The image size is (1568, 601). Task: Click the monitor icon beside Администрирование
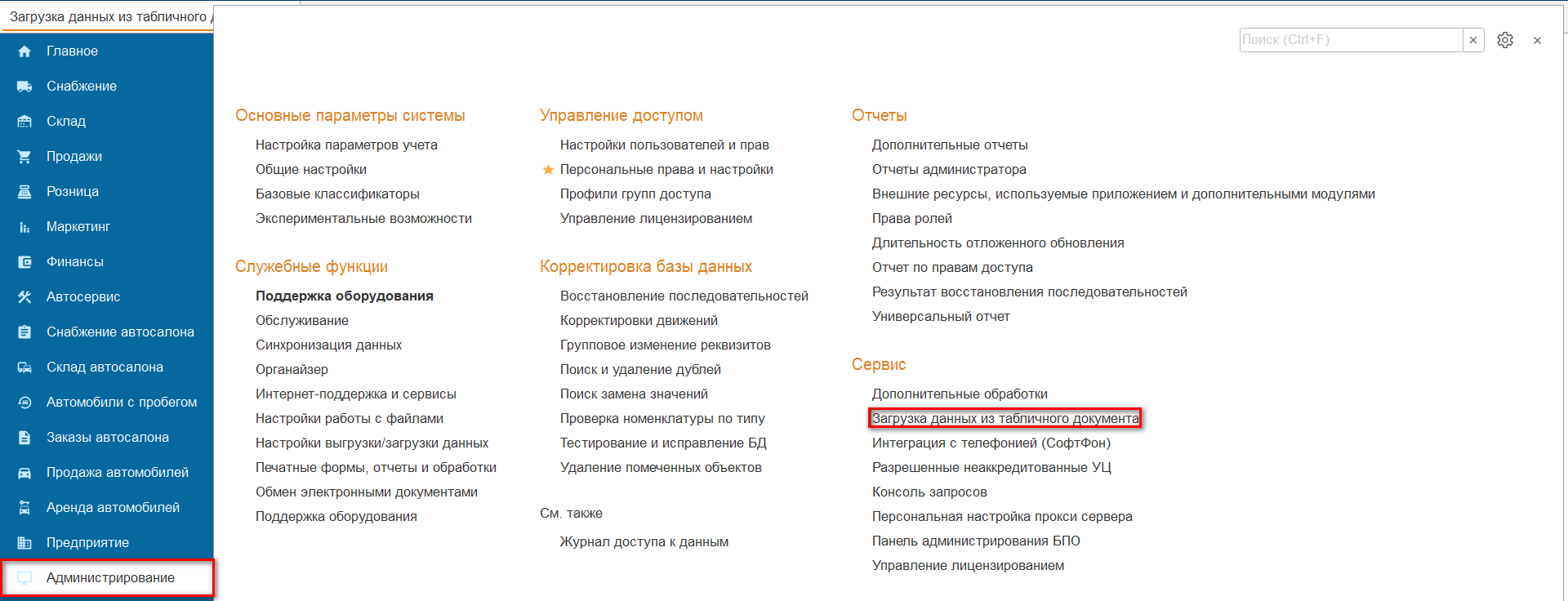pos(24,578)
